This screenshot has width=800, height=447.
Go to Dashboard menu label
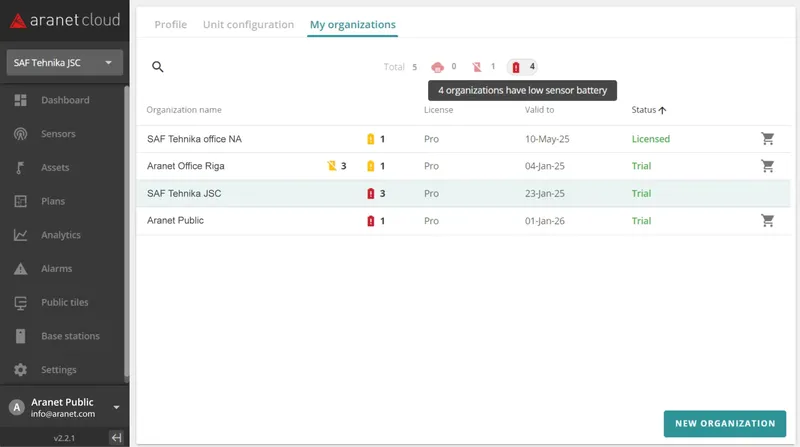[x=65, y=100]
